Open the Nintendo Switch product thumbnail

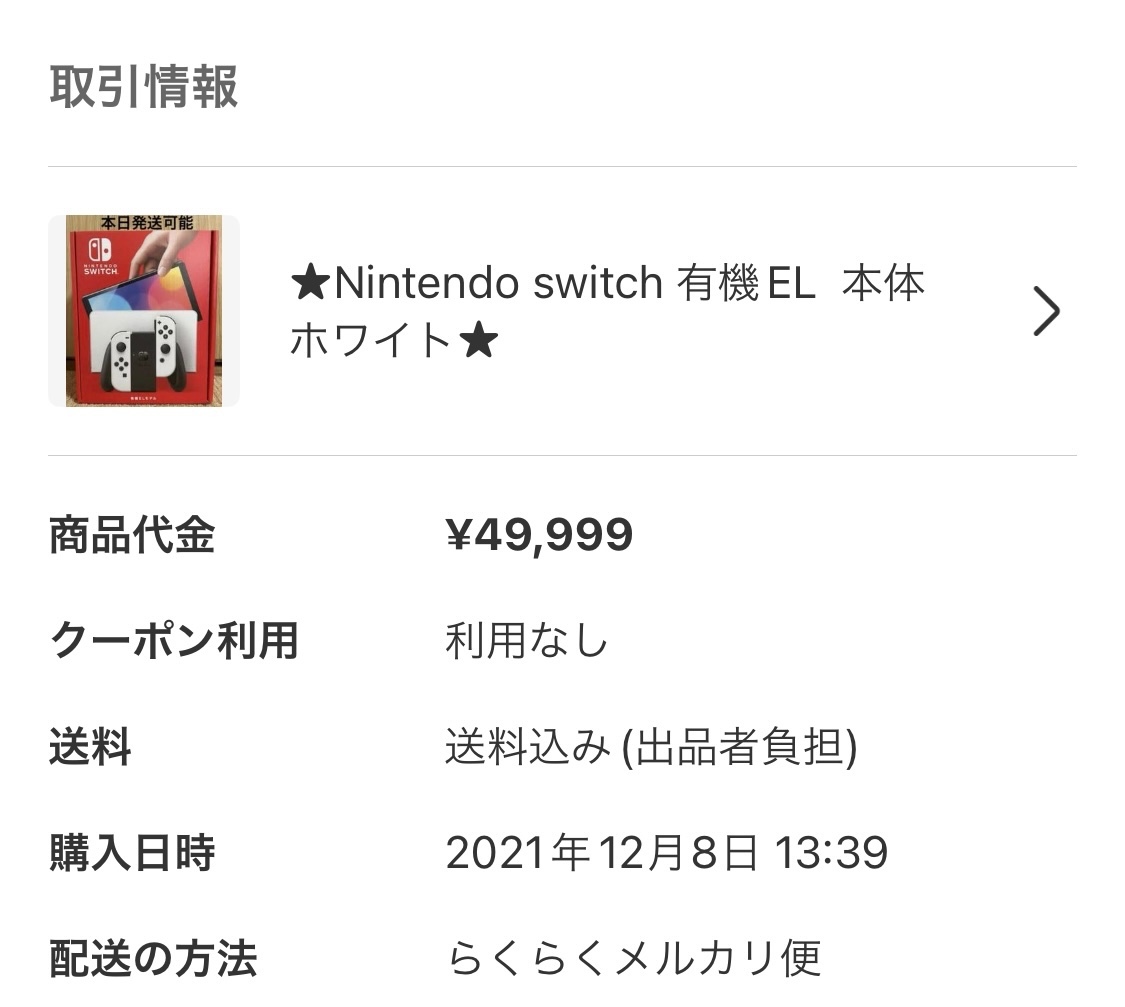(x=144, y=311)
